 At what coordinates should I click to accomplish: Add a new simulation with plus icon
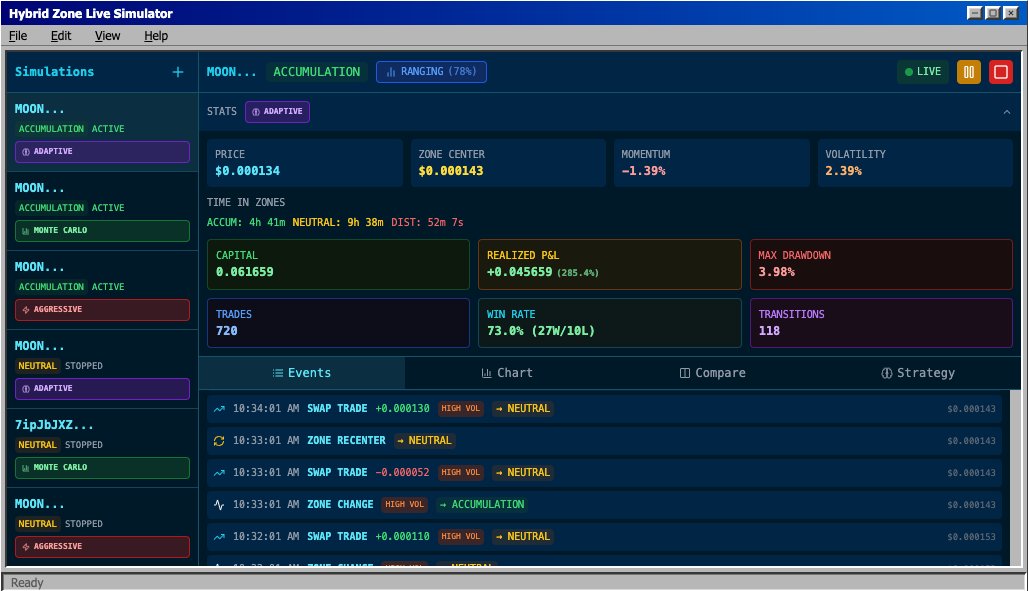178,72
